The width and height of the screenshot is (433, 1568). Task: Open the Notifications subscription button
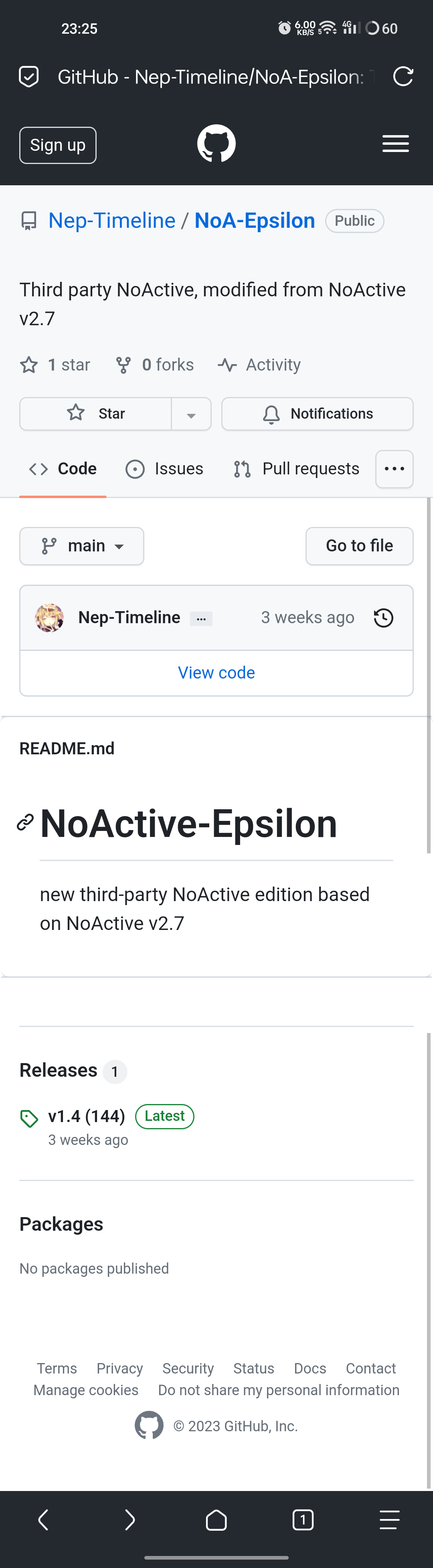(318, 414)
